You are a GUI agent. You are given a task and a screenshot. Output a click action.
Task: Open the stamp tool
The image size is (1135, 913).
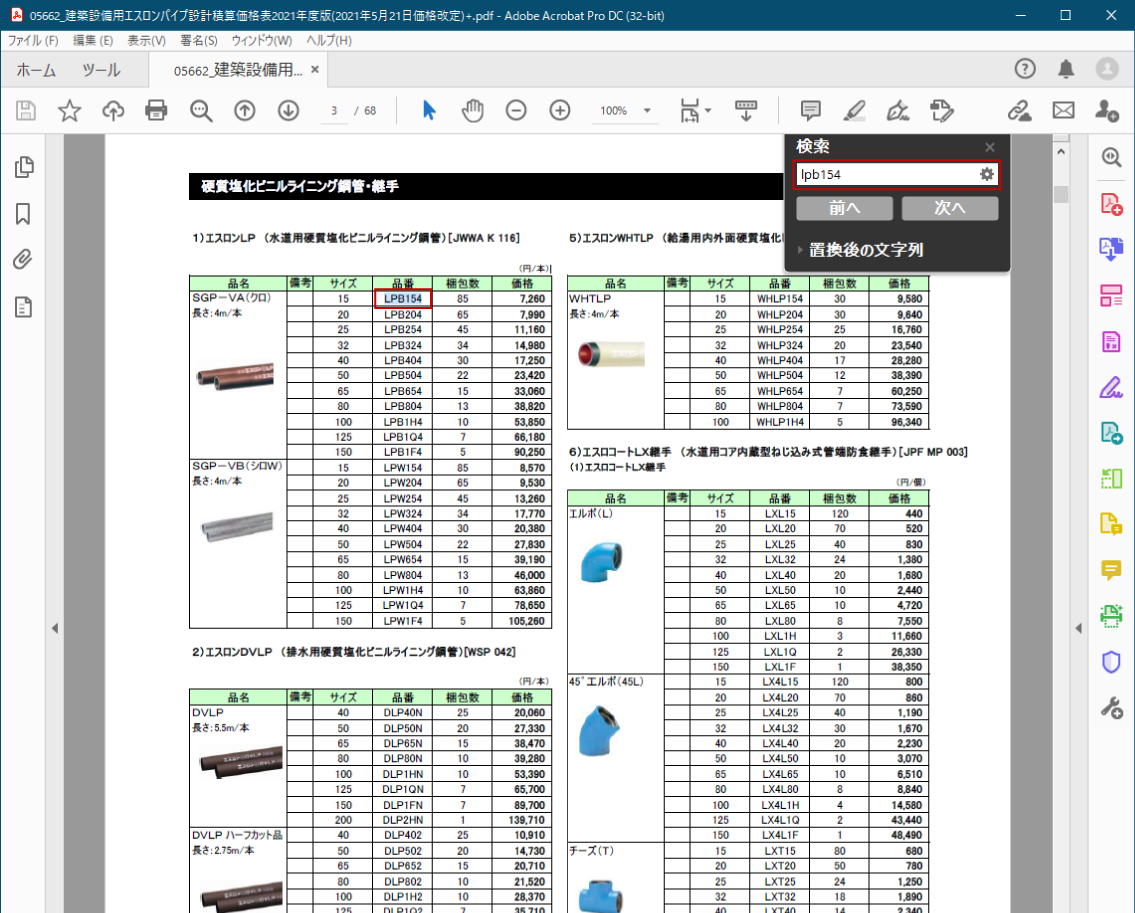[942, 111]
